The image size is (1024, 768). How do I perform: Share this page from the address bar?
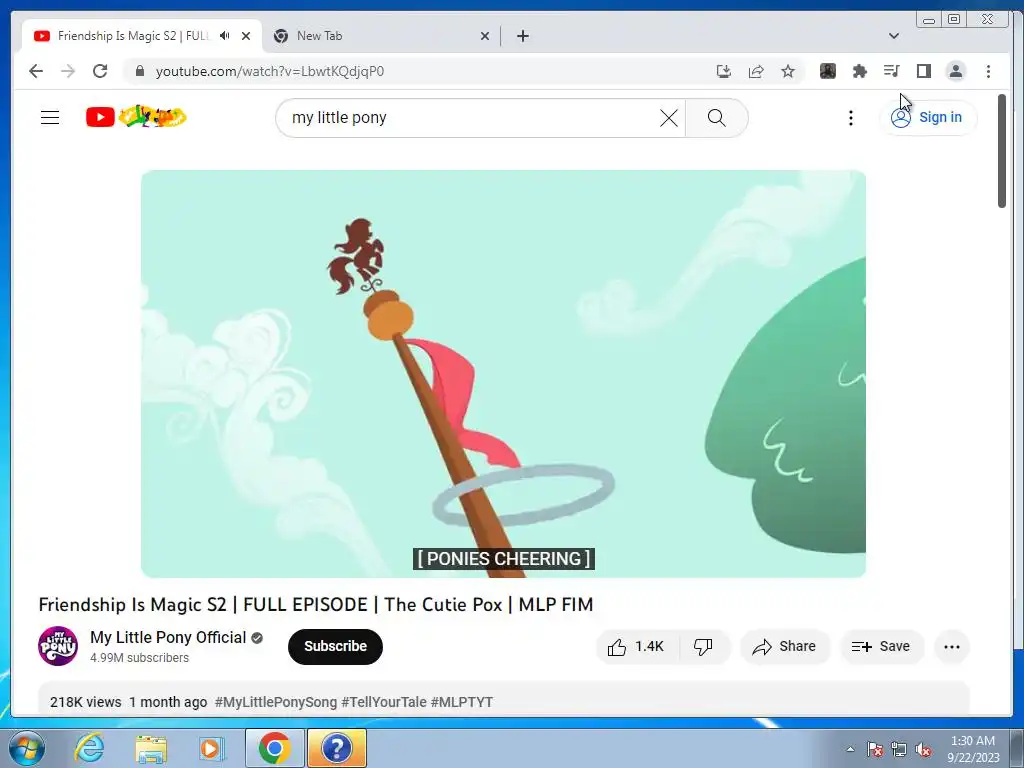point(756,71)
